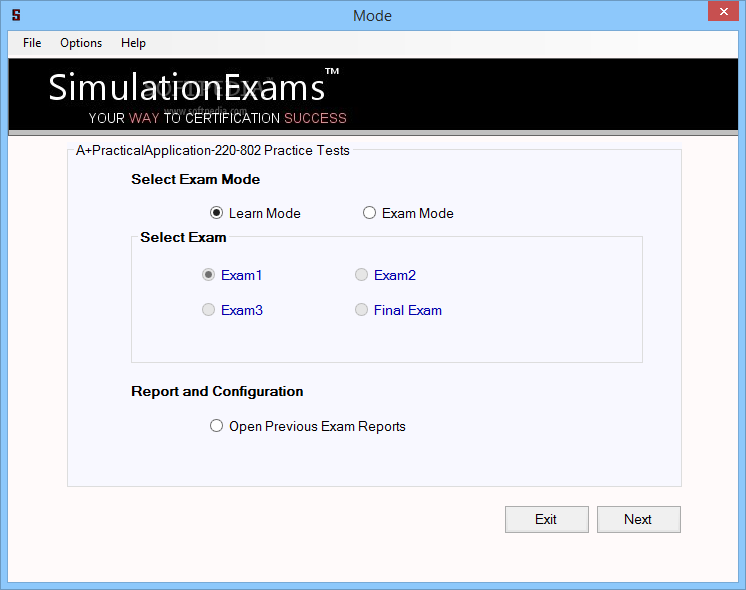Choose the Exam2 option
This screenshot has width=746, height=590.
[x=385, y=275]
